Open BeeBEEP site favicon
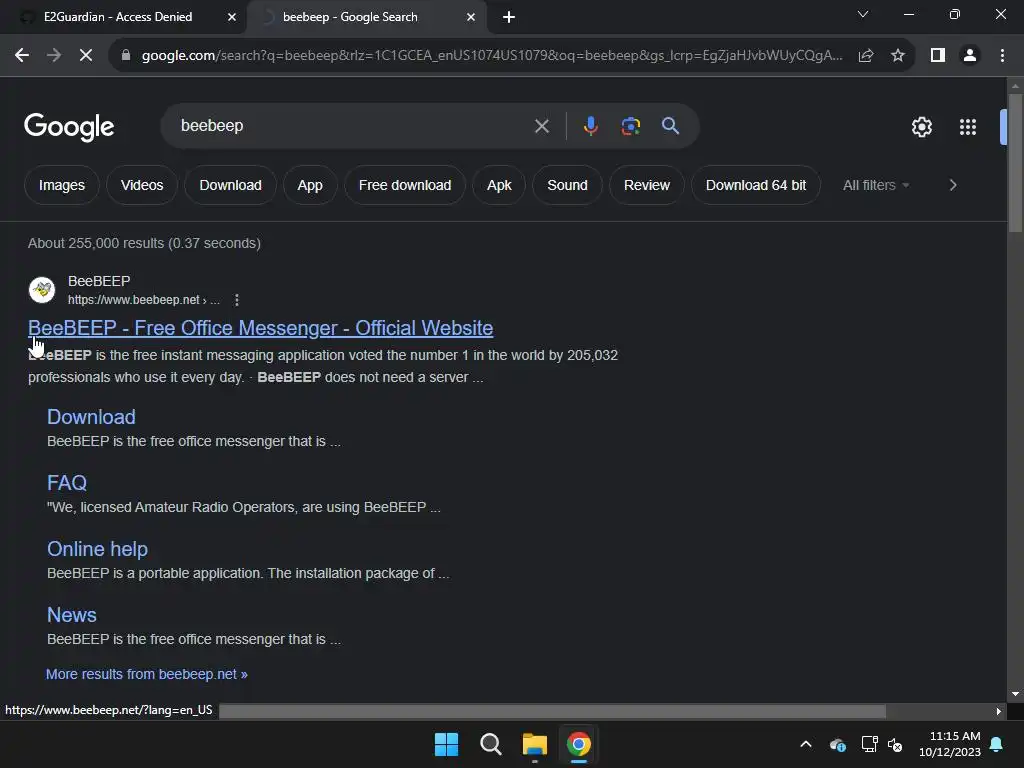Screen dimensions: 1024x768 click(42, 290)
